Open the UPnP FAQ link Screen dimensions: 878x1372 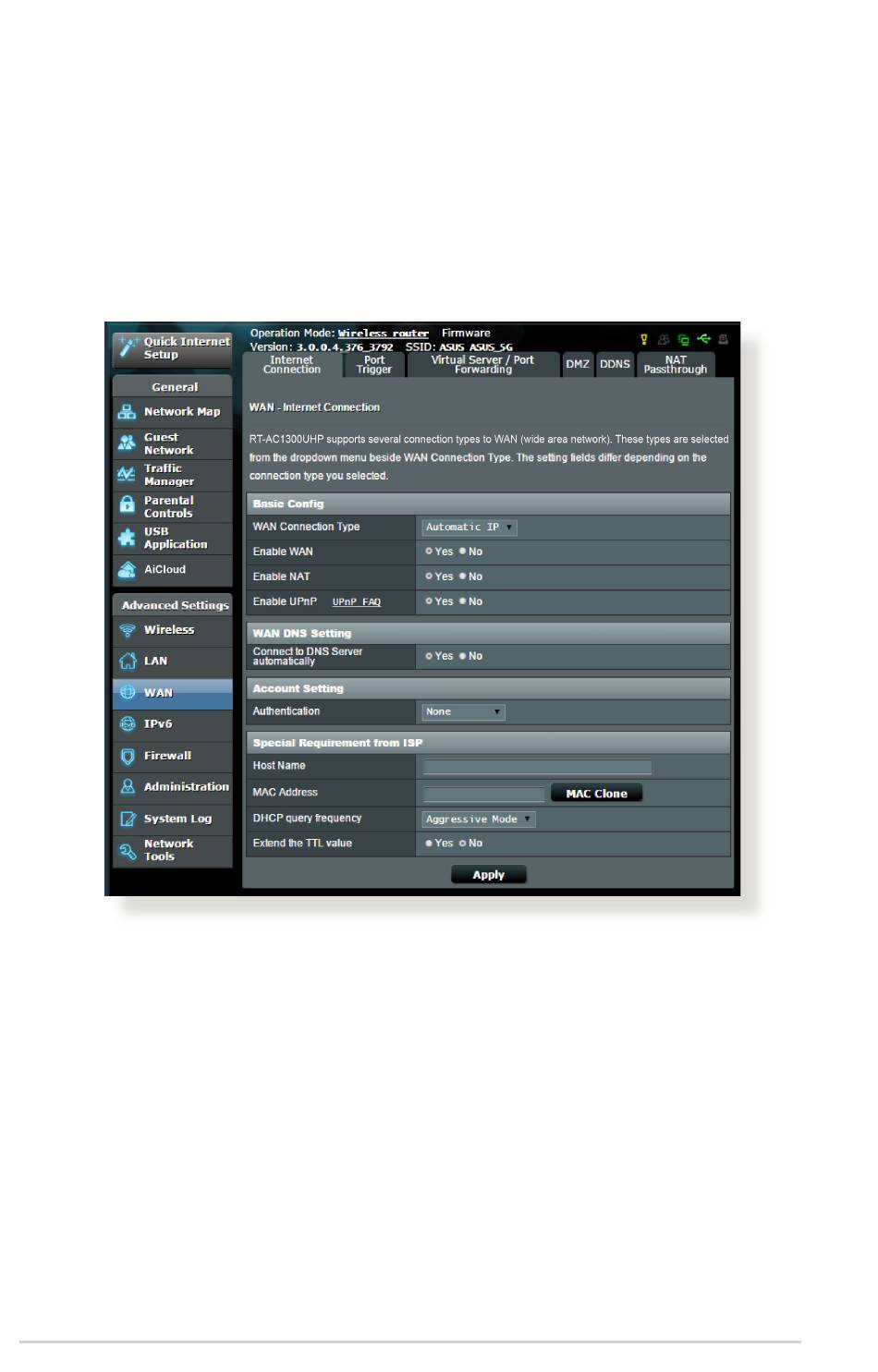tap(357, 602)
